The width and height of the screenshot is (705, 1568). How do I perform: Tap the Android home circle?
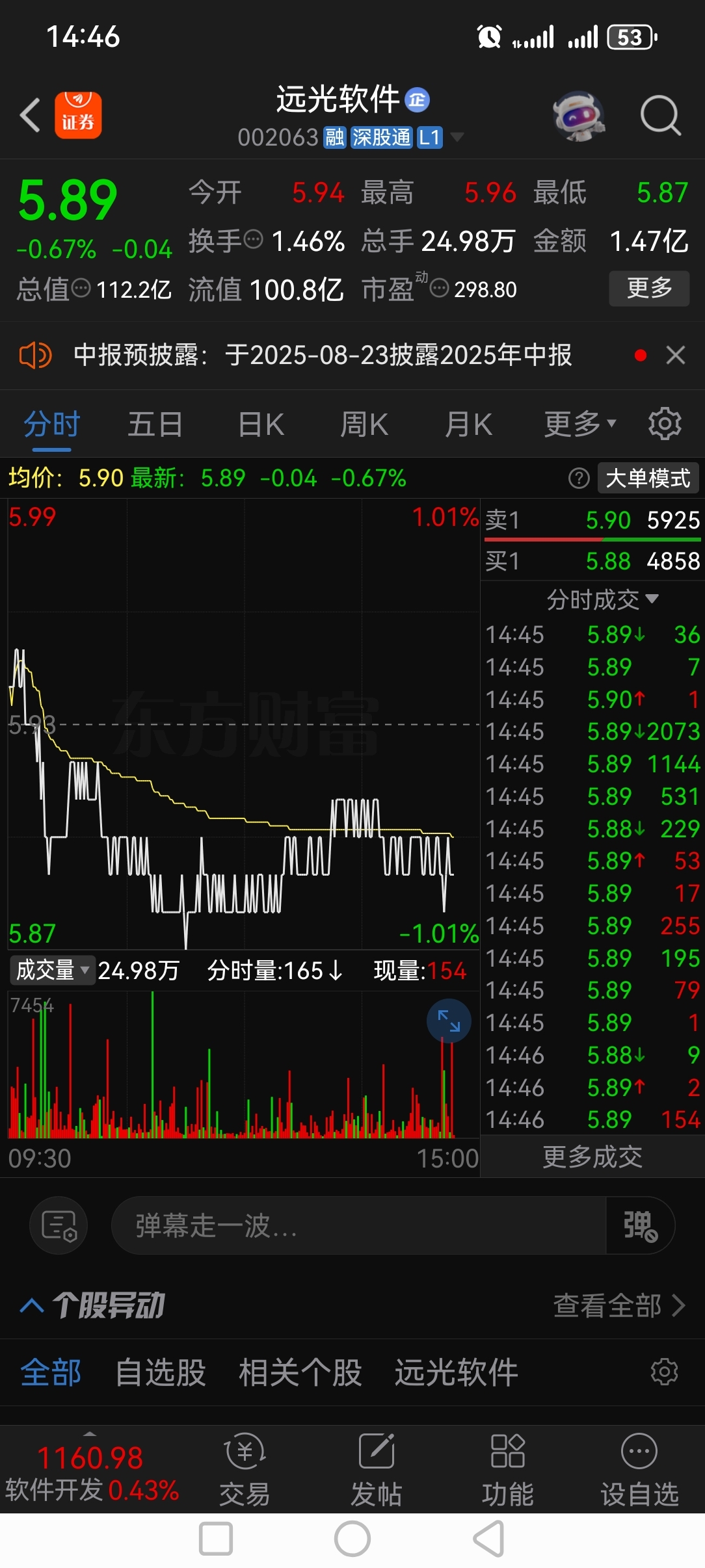(352, 1539)
